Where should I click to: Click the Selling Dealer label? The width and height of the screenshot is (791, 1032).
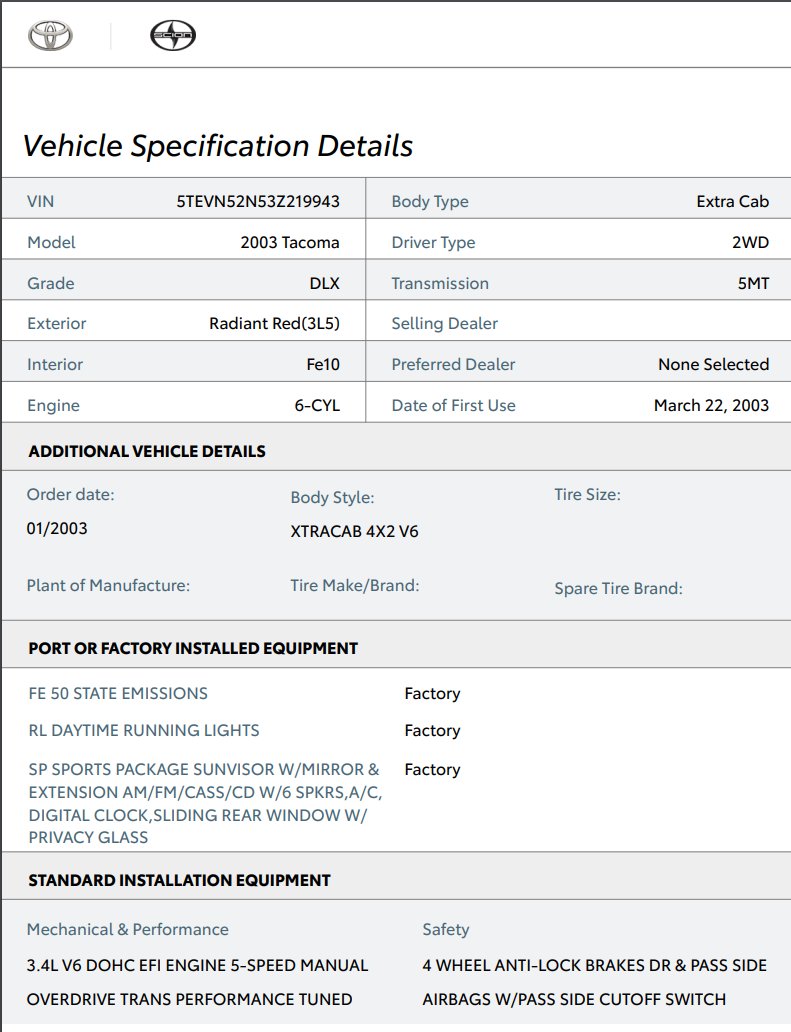[x=445, y=323]
